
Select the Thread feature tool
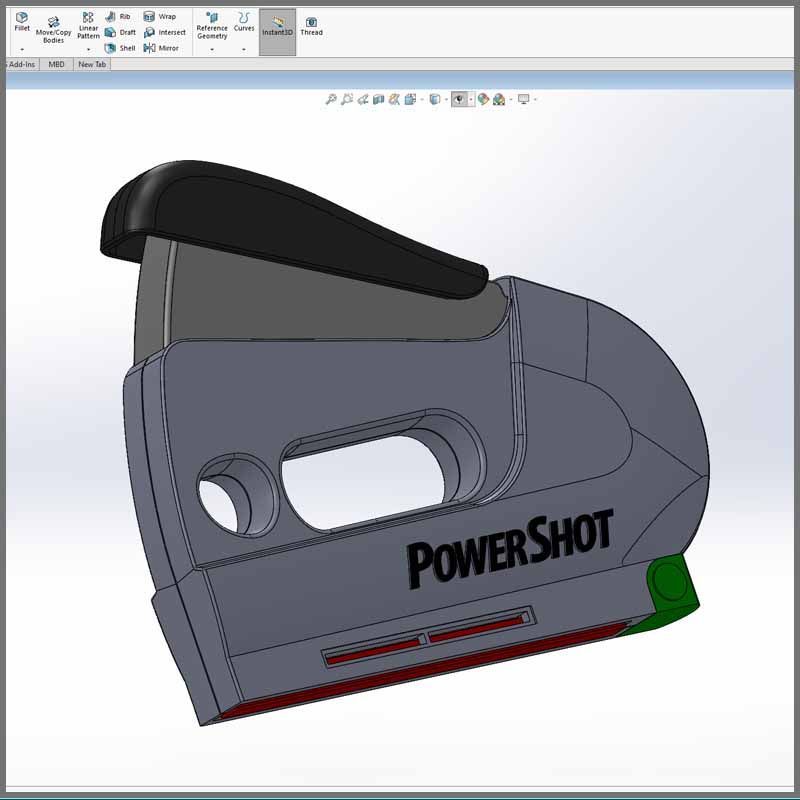click(x=311, y=26)
